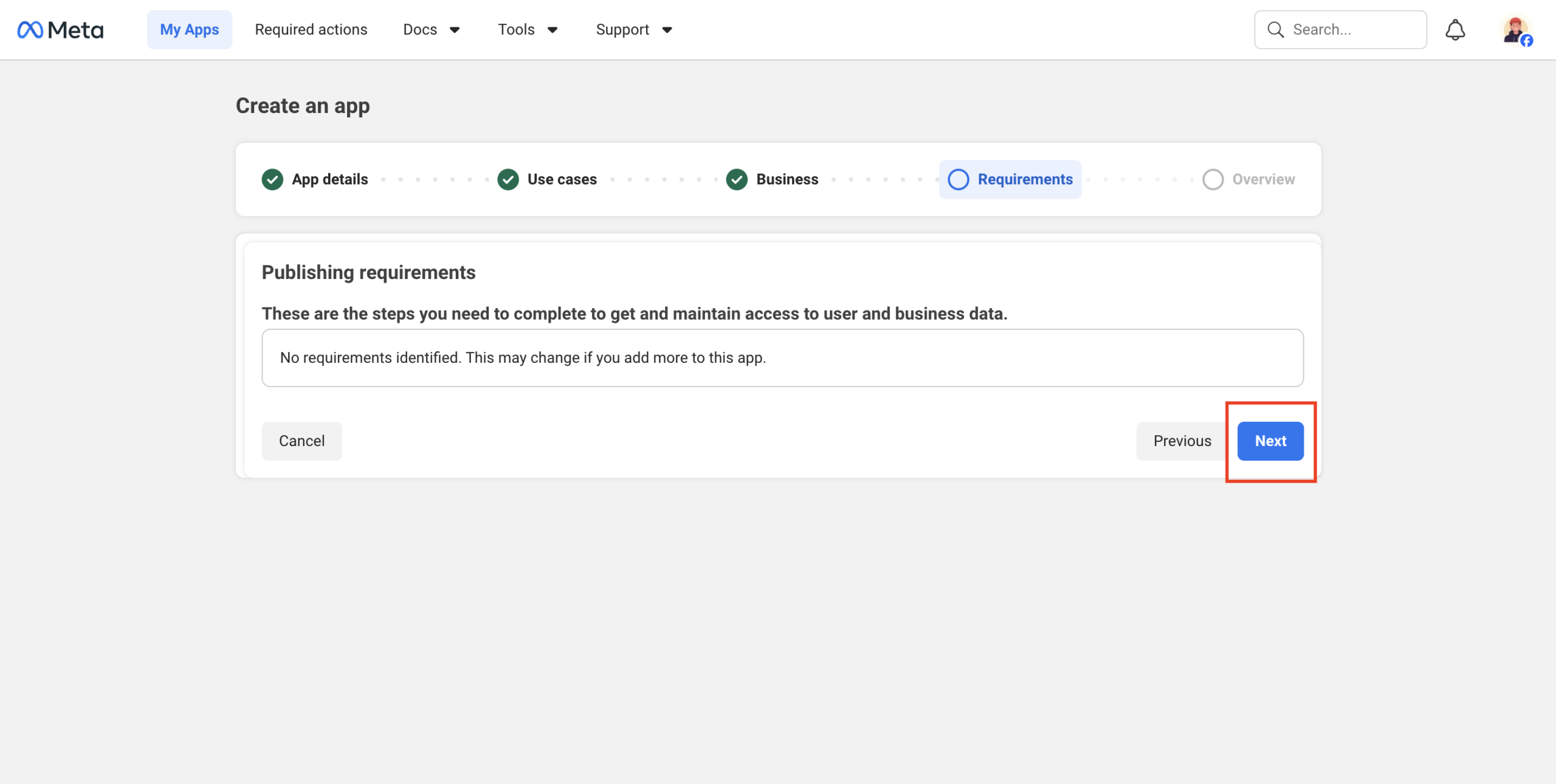Image resolution: width=1556 pixels, height=784 pixels.
Task: Click the Business green checkmark
Action: pyautogui.click(x=737, y=179)
